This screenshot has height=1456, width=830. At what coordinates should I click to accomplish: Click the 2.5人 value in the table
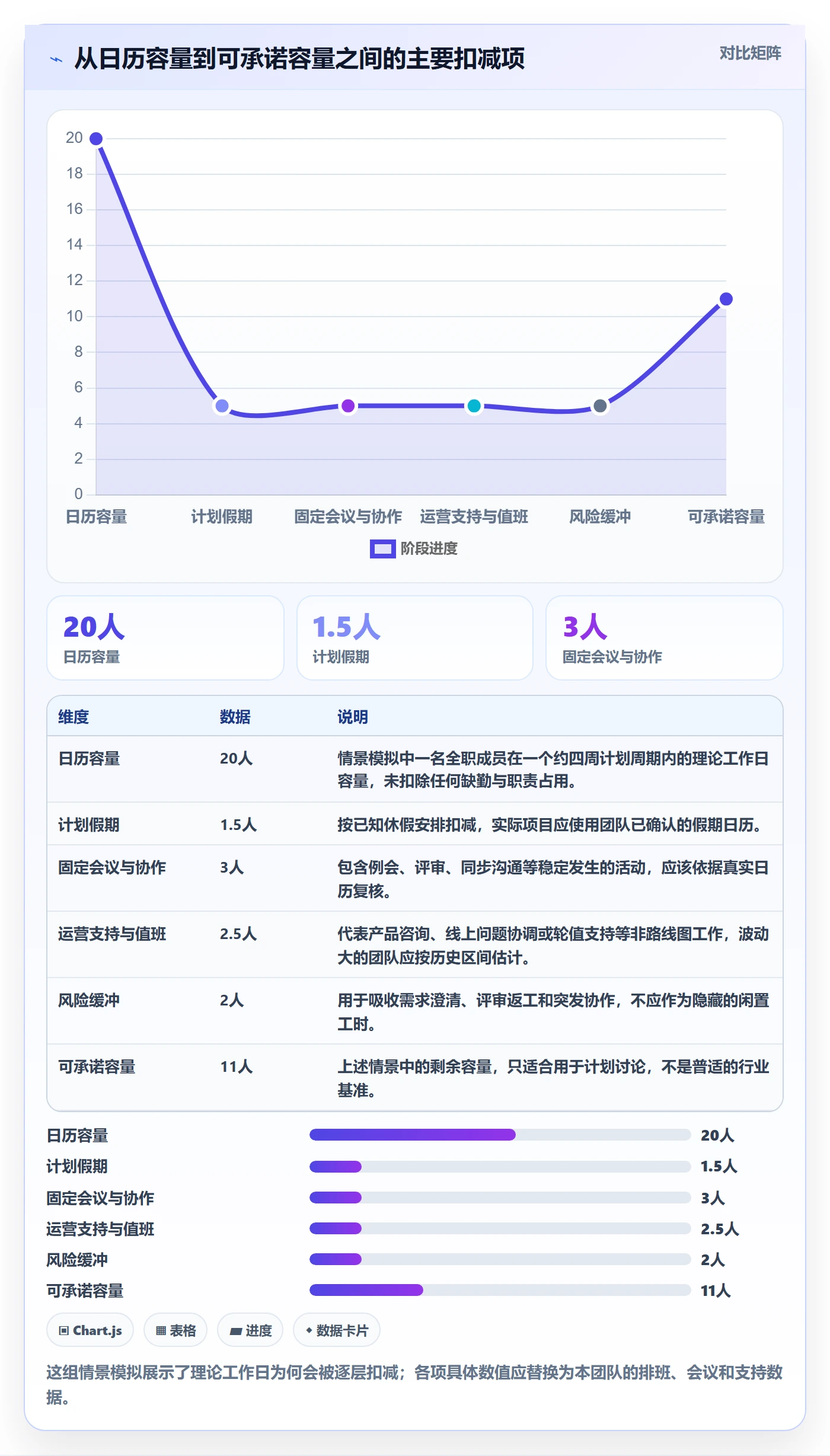[x=238, y=934]
